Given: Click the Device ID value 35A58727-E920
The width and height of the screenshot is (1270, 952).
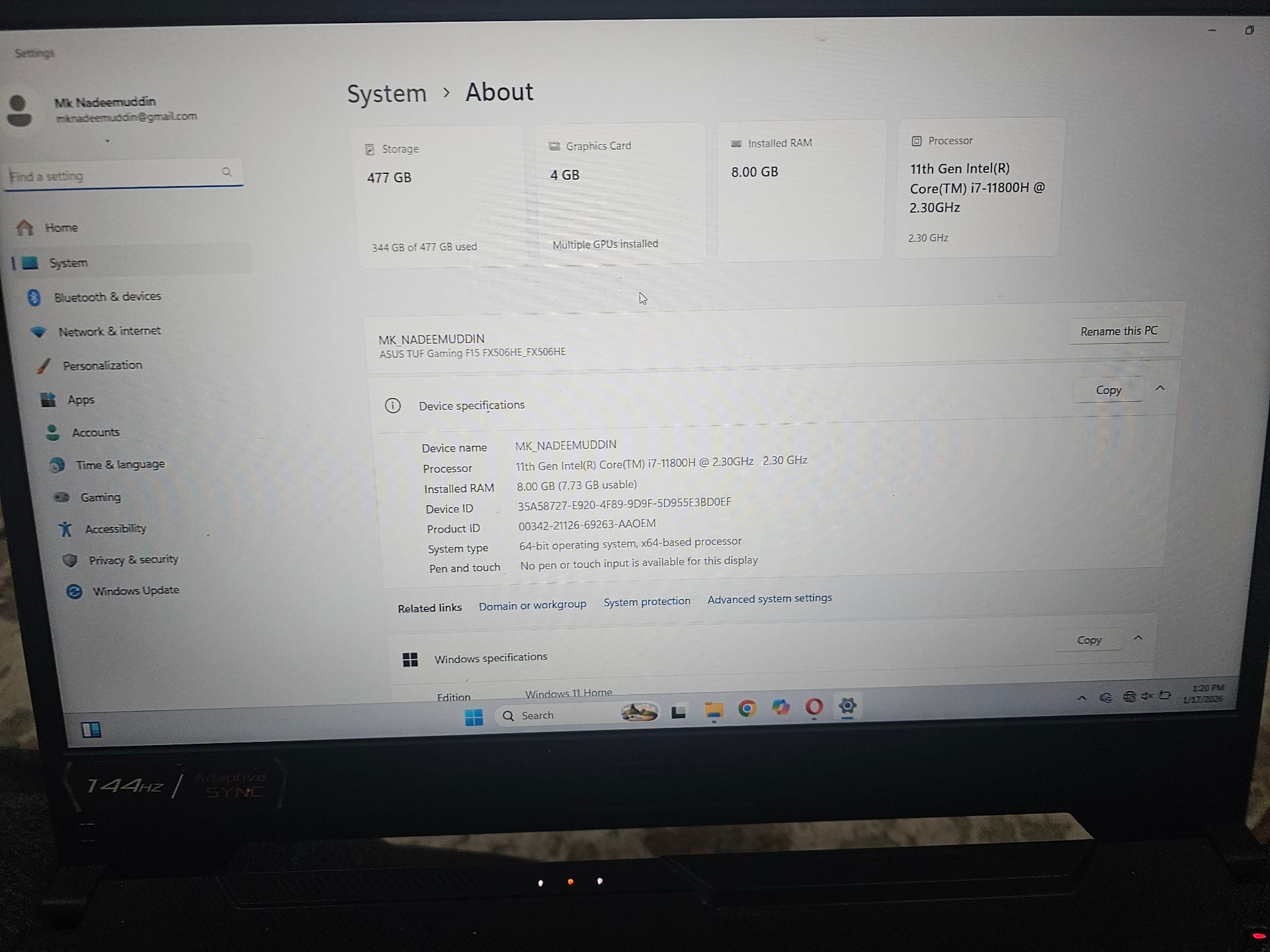Looking at the screenshot, I should coord(624,504).
